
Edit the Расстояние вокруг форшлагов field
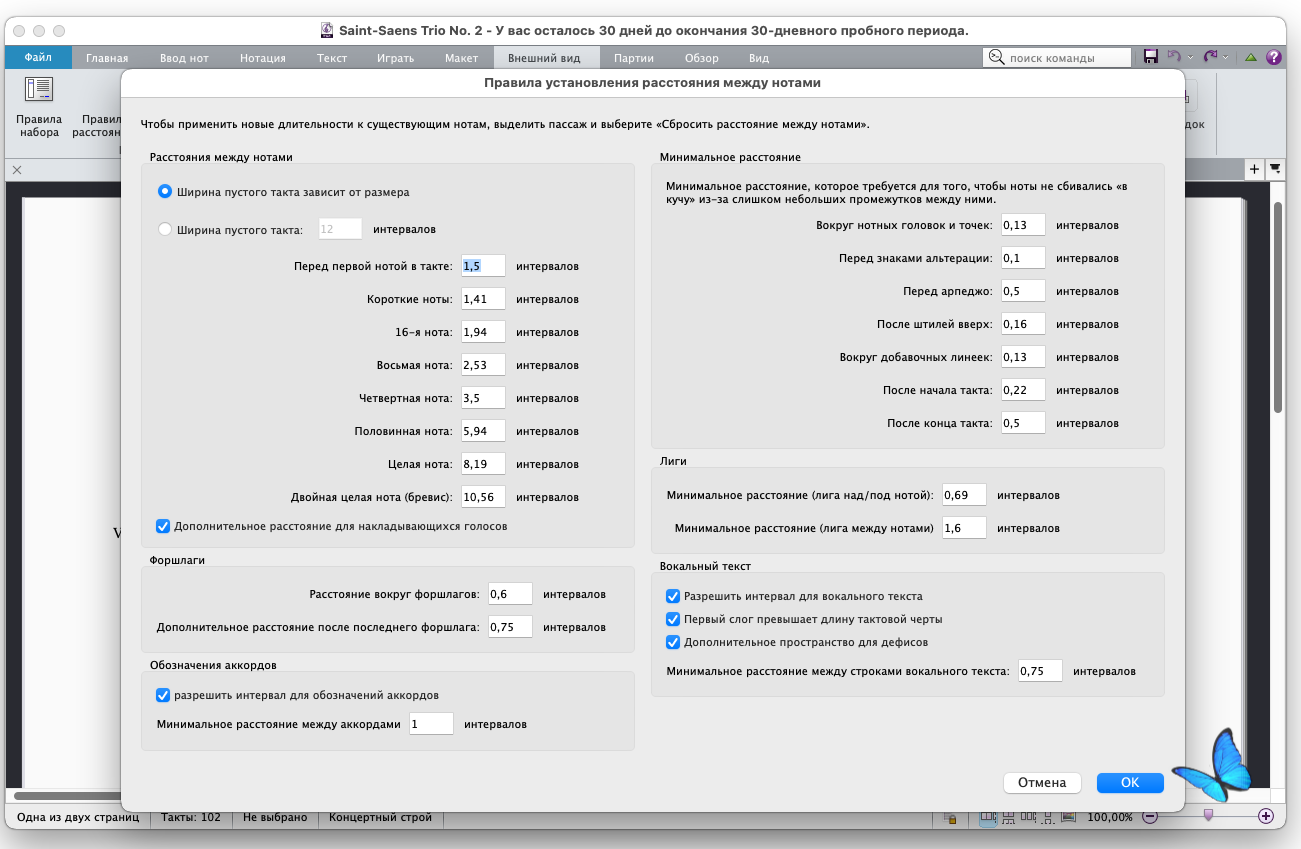click(x=510, y=594)
